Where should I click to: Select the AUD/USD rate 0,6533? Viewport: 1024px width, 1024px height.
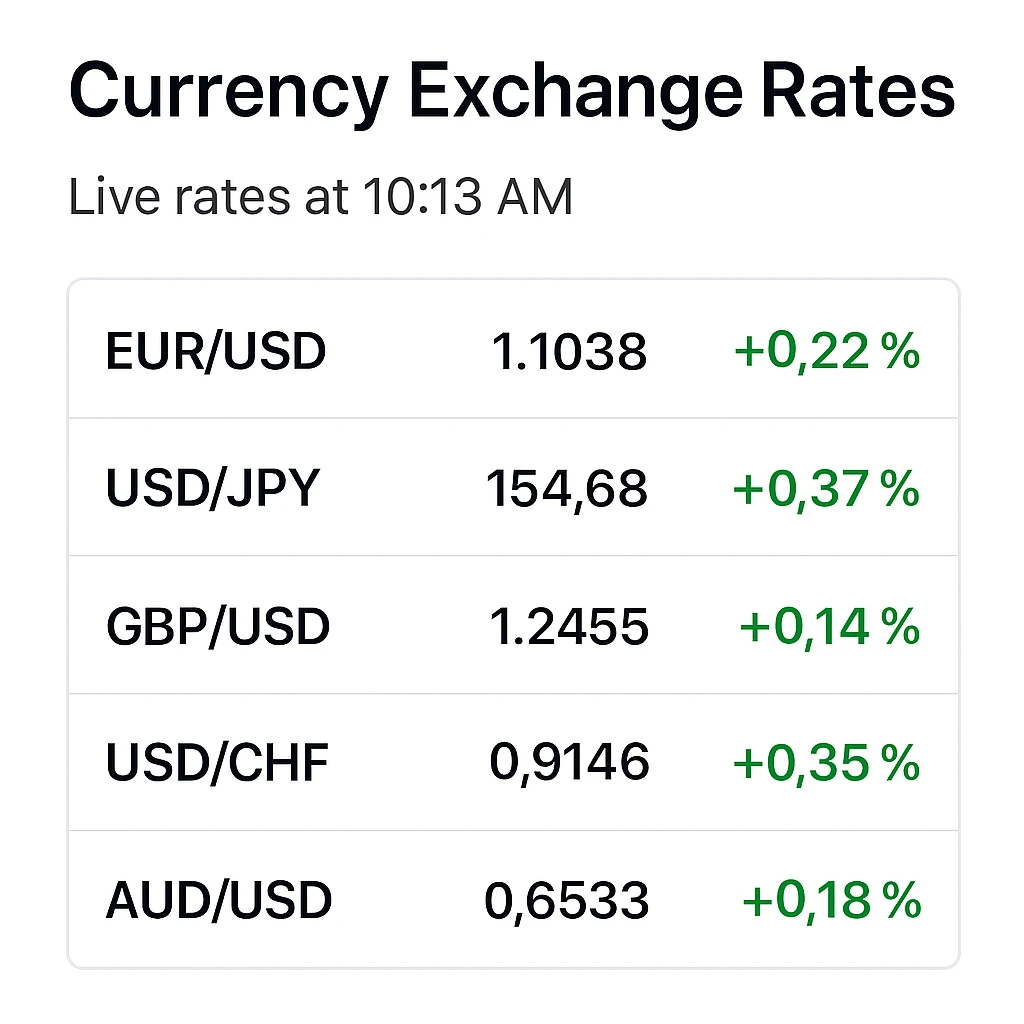567,901
